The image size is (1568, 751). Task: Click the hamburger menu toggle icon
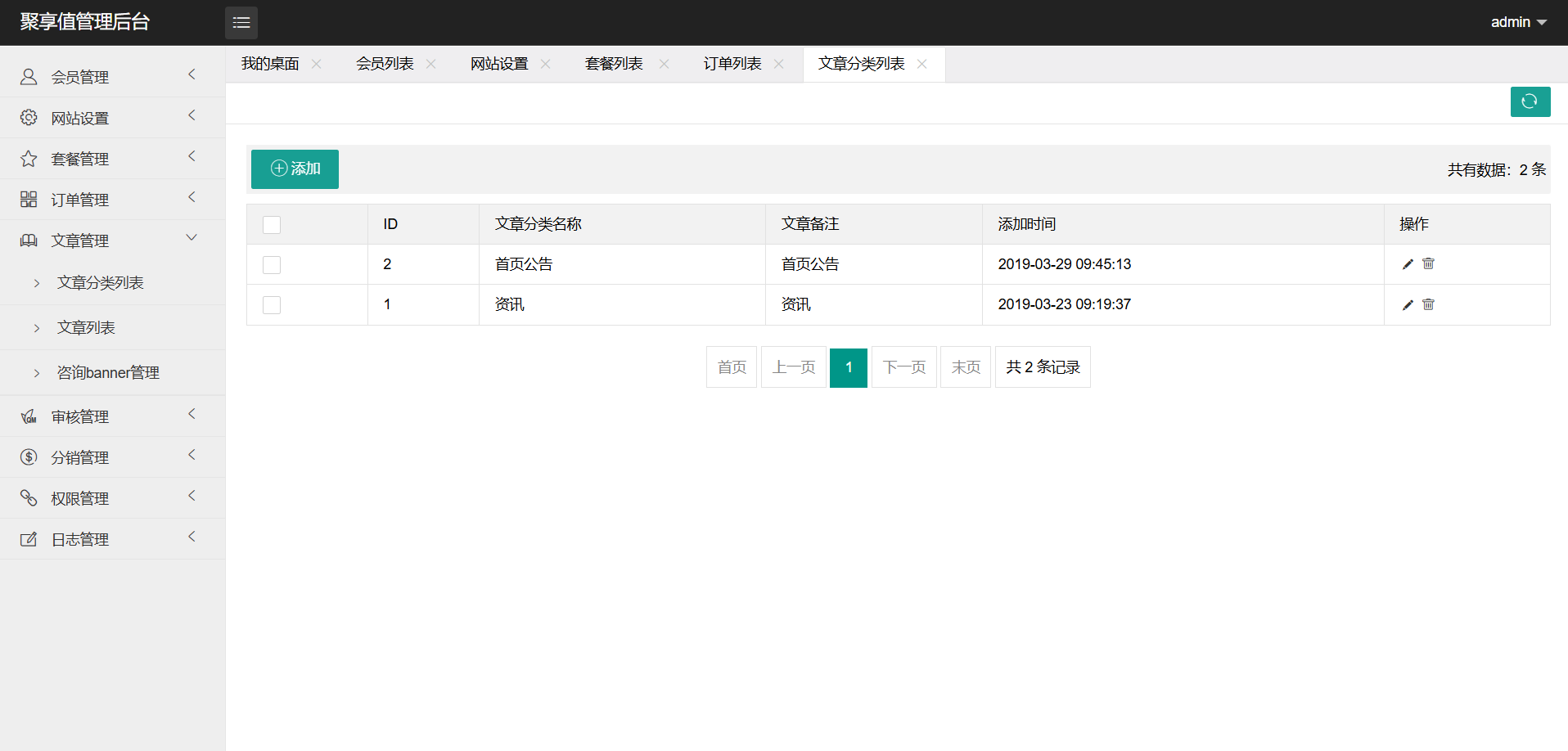[x=241, y=23]
